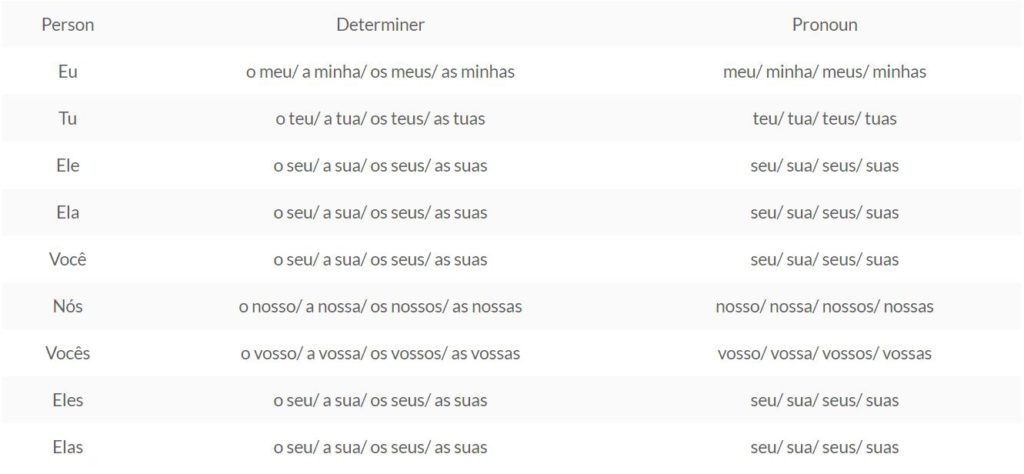Click the Person column header
This screenshot has height=474, width=1024.
(x=68, y=25)
